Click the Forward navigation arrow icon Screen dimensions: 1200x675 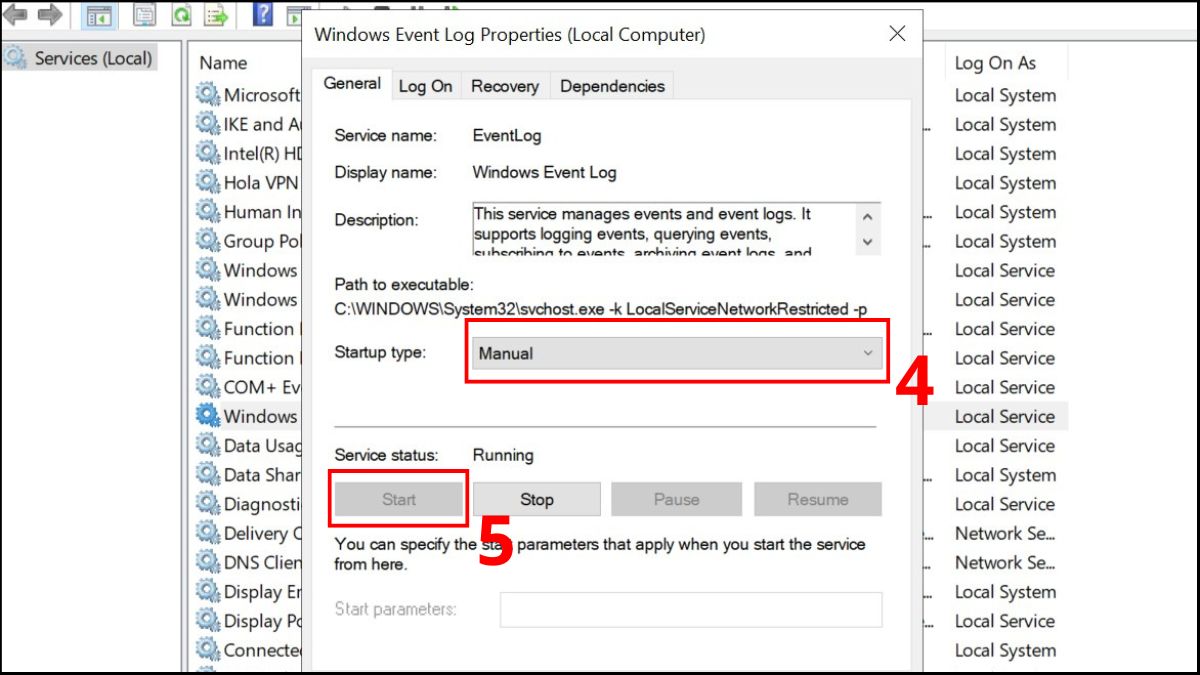(x=48, y=15)
